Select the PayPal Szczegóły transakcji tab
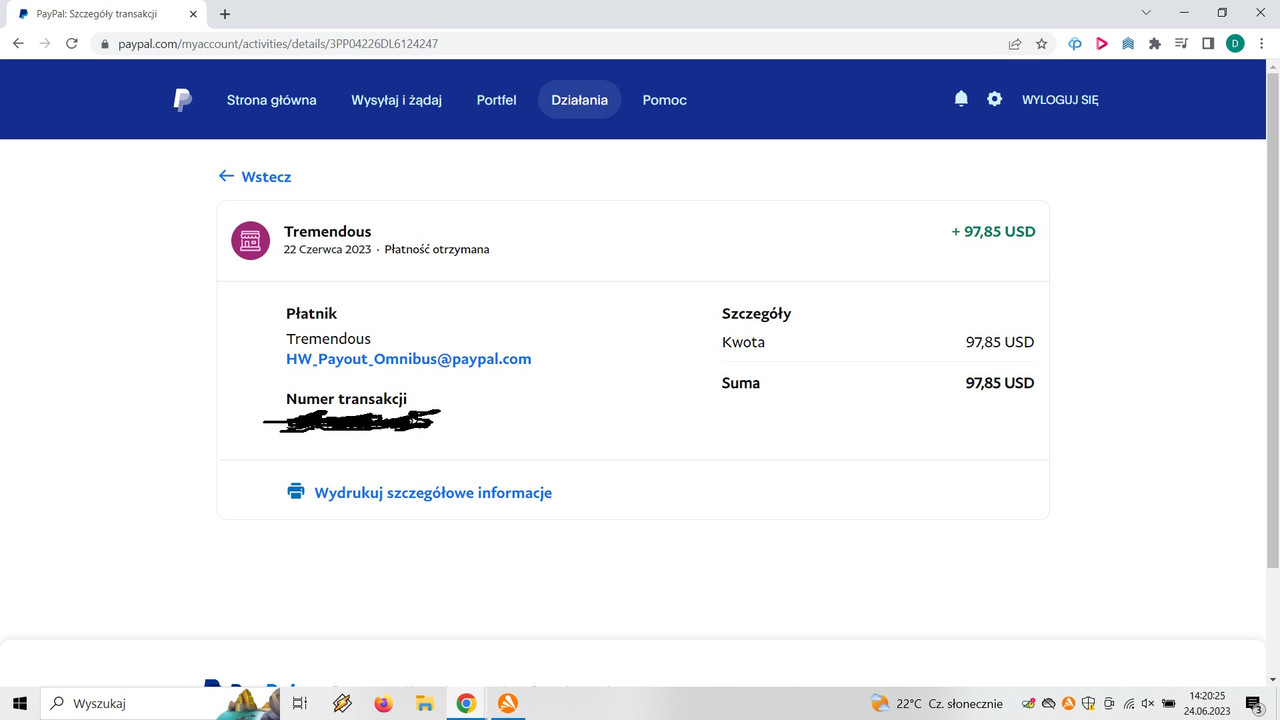The image size is (1280, 720). [x=108, y=14]
